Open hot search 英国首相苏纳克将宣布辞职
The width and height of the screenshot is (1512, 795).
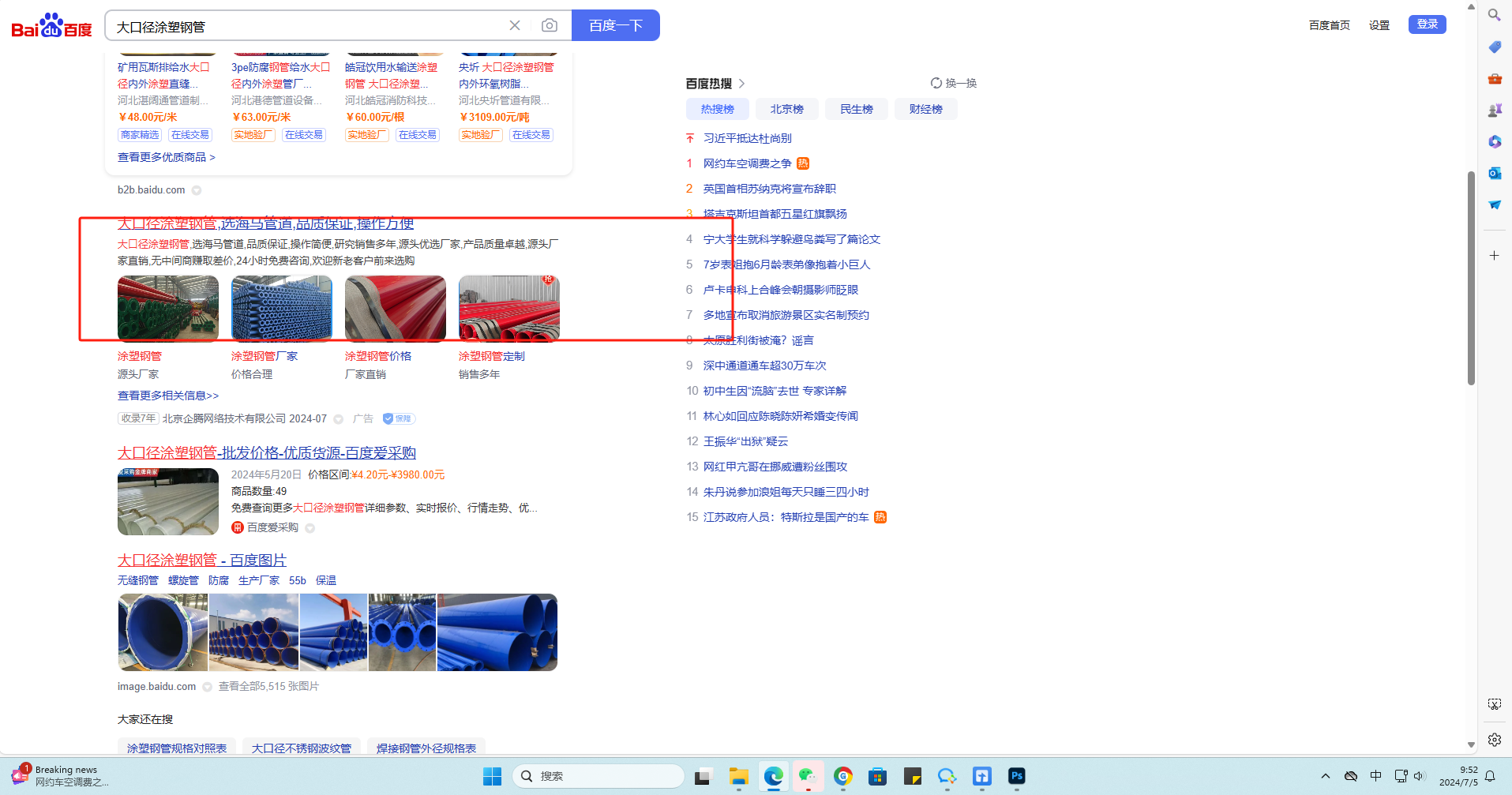[770, 189]
